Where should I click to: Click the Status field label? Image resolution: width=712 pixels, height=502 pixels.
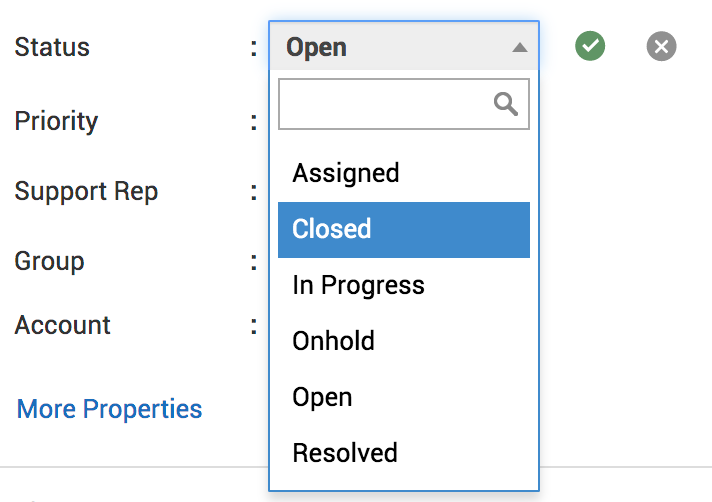(52, 47)
